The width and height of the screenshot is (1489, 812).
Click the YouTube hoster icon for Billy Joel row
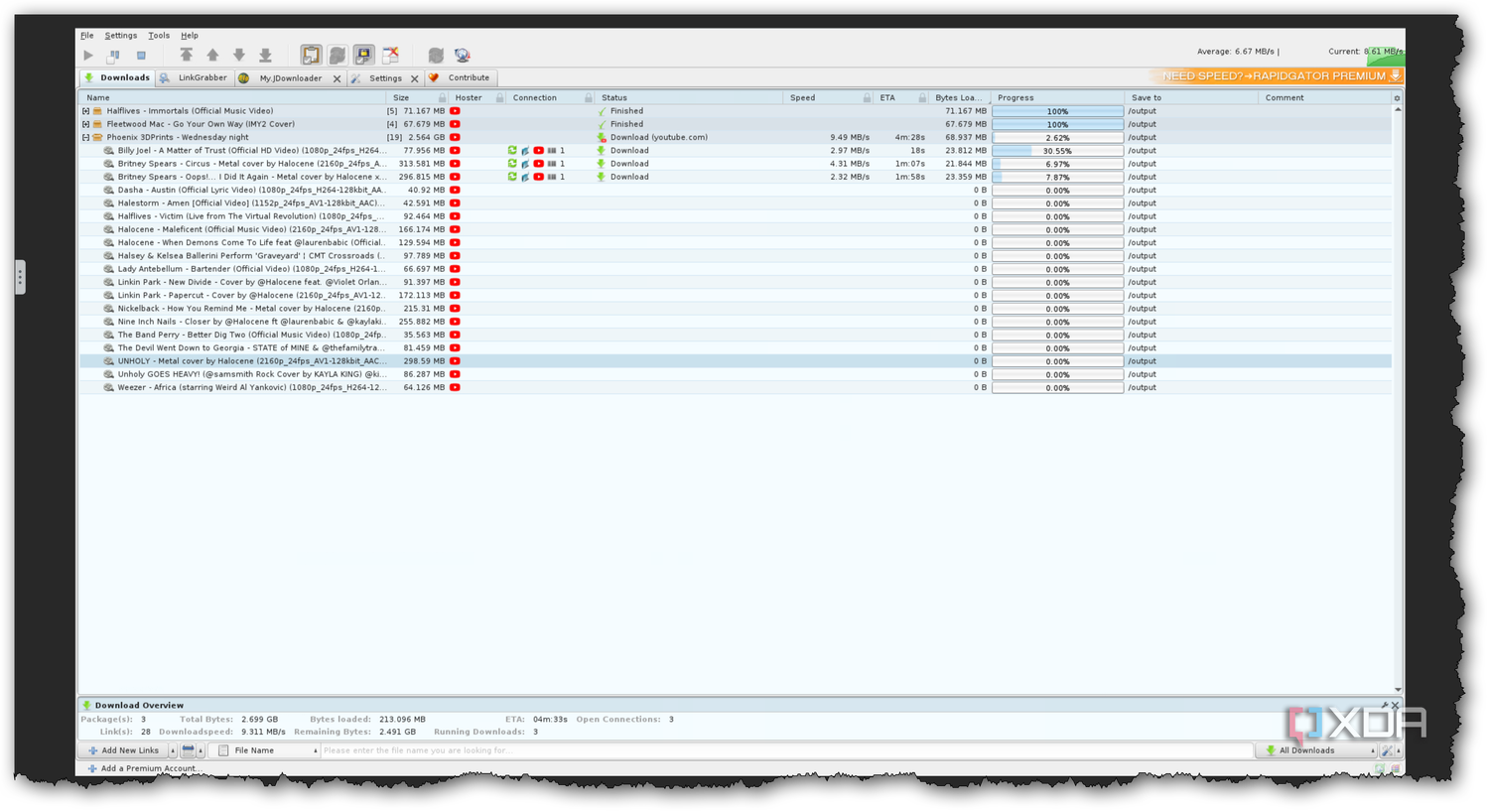455,151
